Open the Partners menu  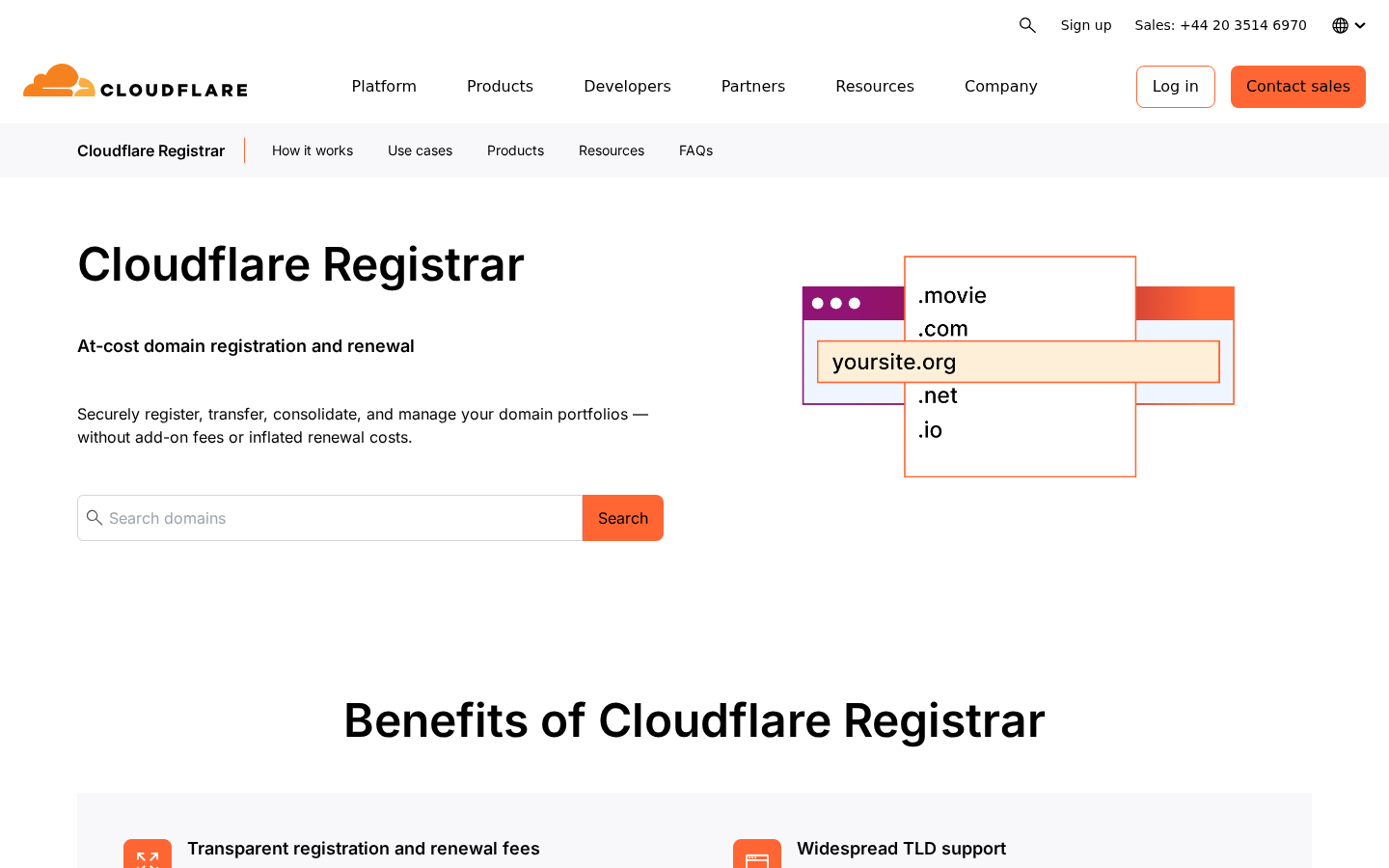pyautogui.click(x=753, y=86)
